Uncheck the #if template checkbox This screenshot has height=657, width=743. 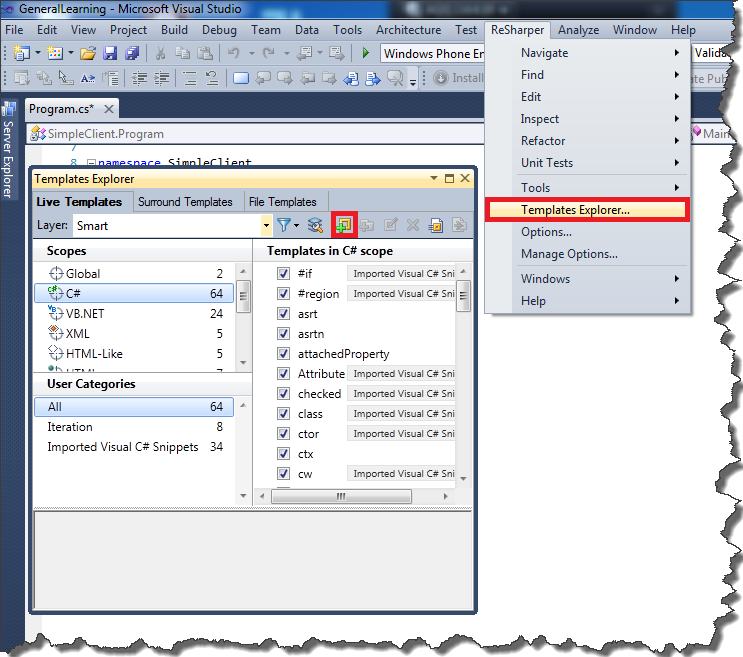point(283,273)
